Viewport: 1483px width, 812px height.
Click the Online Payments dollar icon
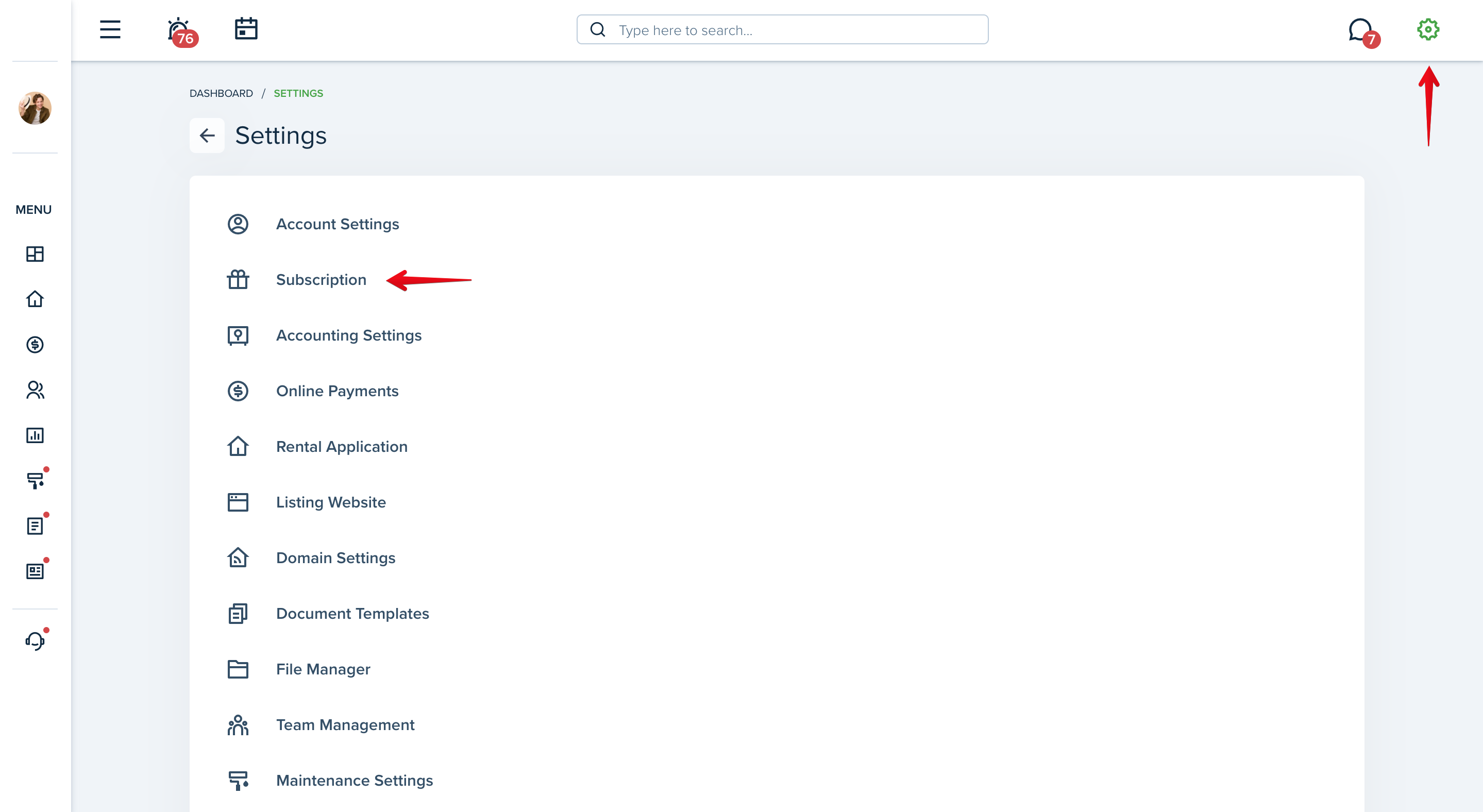[x=238, y=391]
